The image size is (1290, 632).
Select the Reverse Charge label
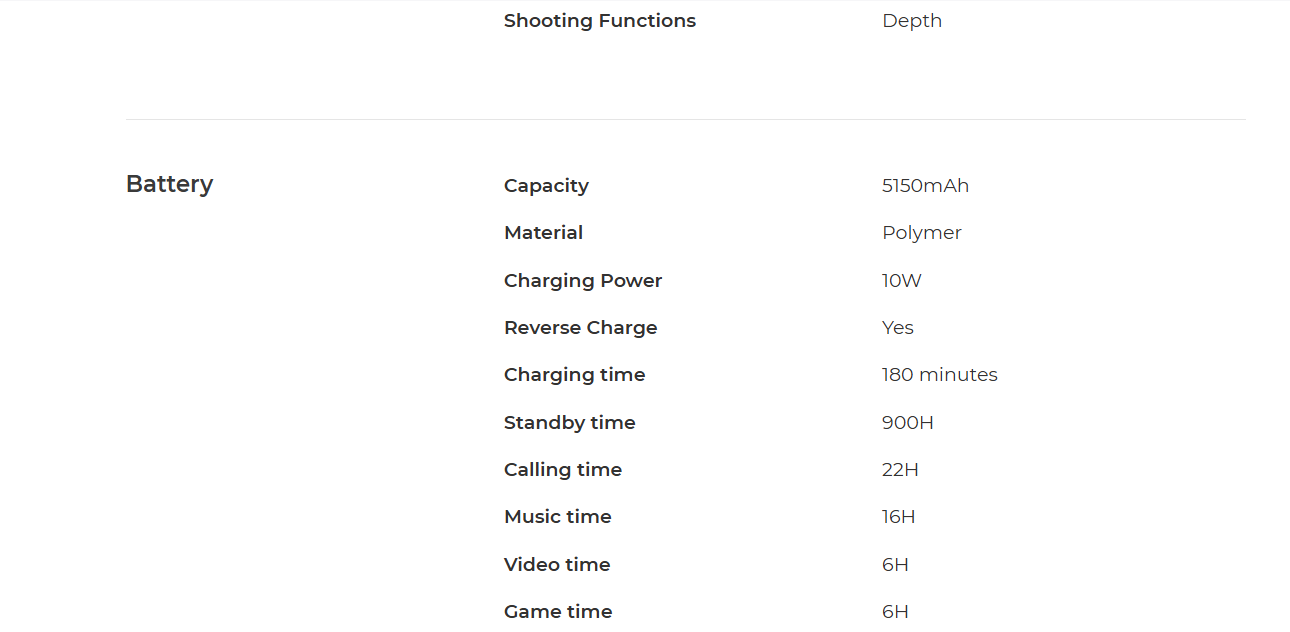click(x=581, y=328)
